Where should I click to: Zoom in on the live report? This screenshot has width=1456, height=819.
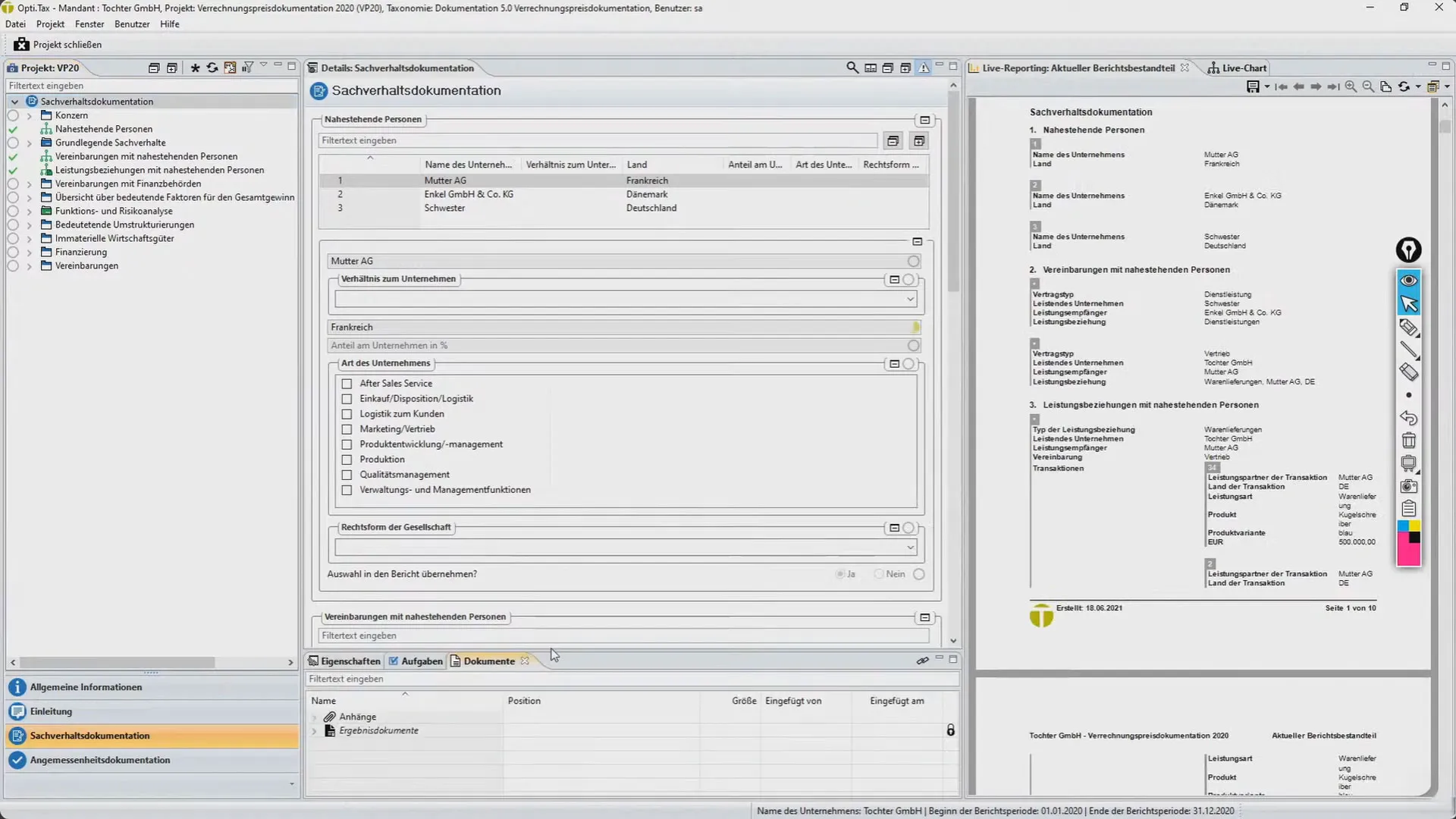point(1351,86)
